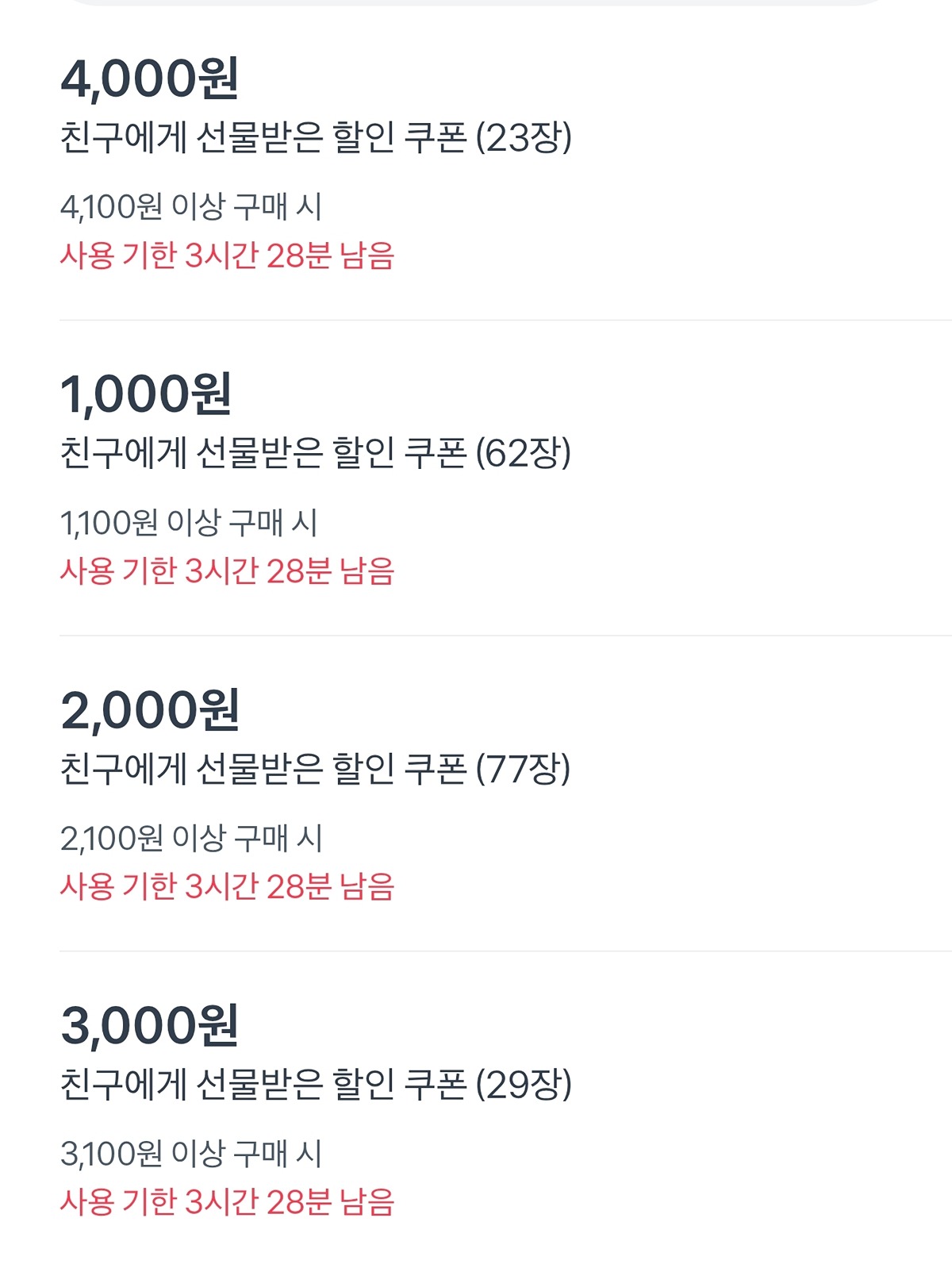The image size is (952, 1264).
Task: Tap the 3,000원 coupon's expiry notice
Action: point(227,1202)
